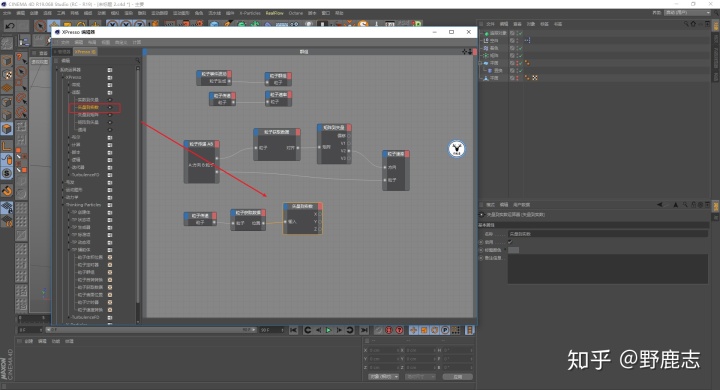Open the layout dropdown at top right
Screen dimensions: 720x390
click(x=687, y=13)
